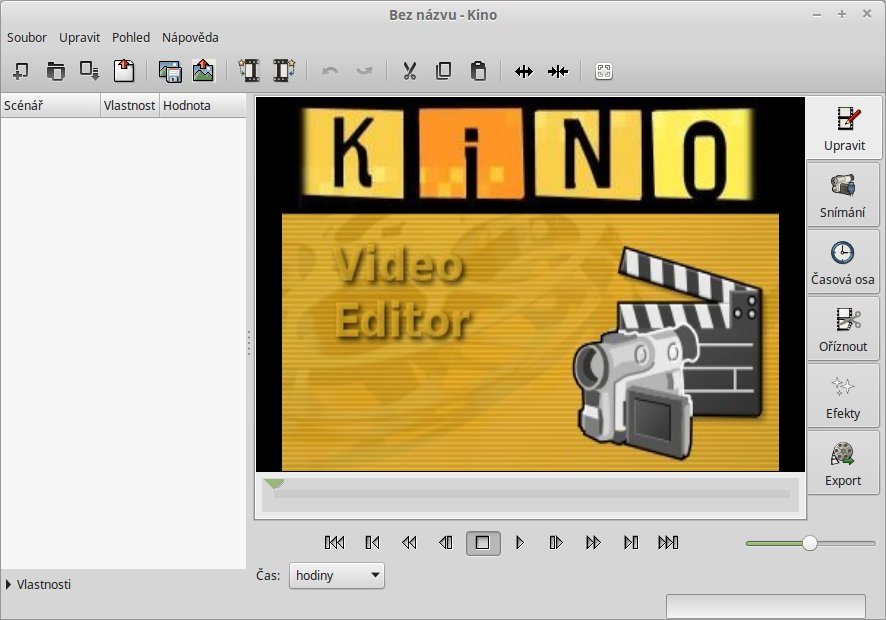
Task: Expand the Vlastnosti section
Action: (38, 585)
